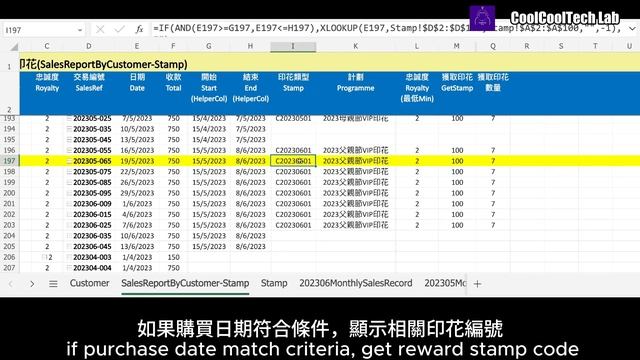The height and width of the screenshot is (360, 640).
Task: Click the 13/6/2023 date cell
Action: coord(137,247)
